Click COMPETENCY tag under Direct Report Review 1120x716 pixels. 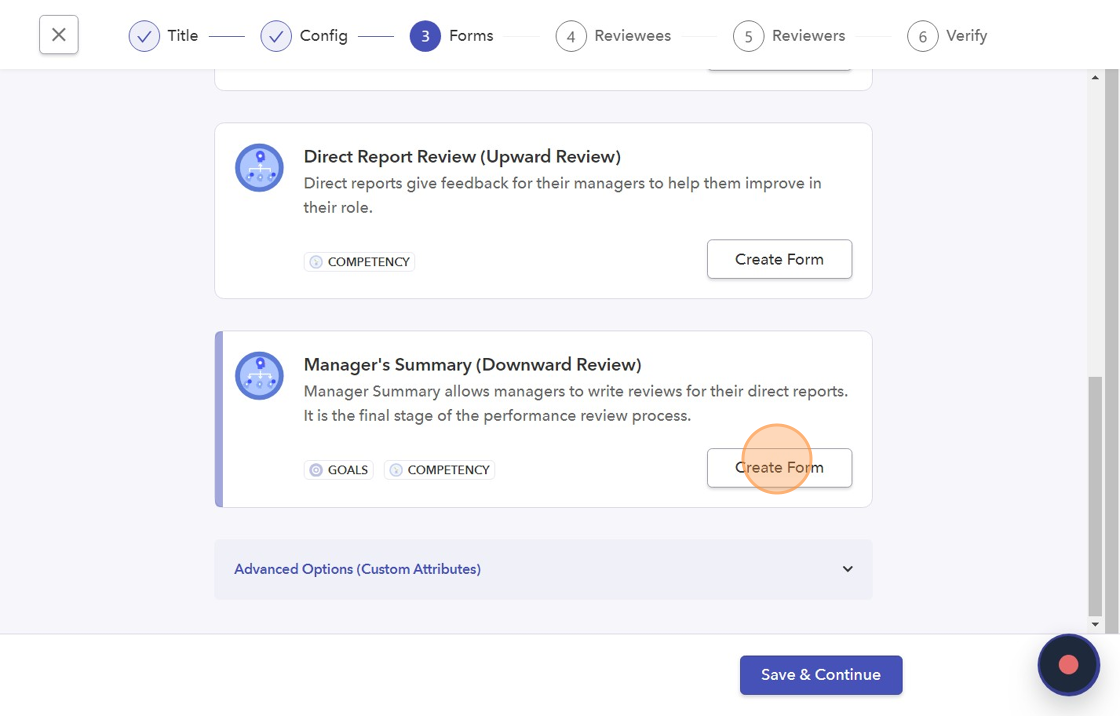pos(359,262)
